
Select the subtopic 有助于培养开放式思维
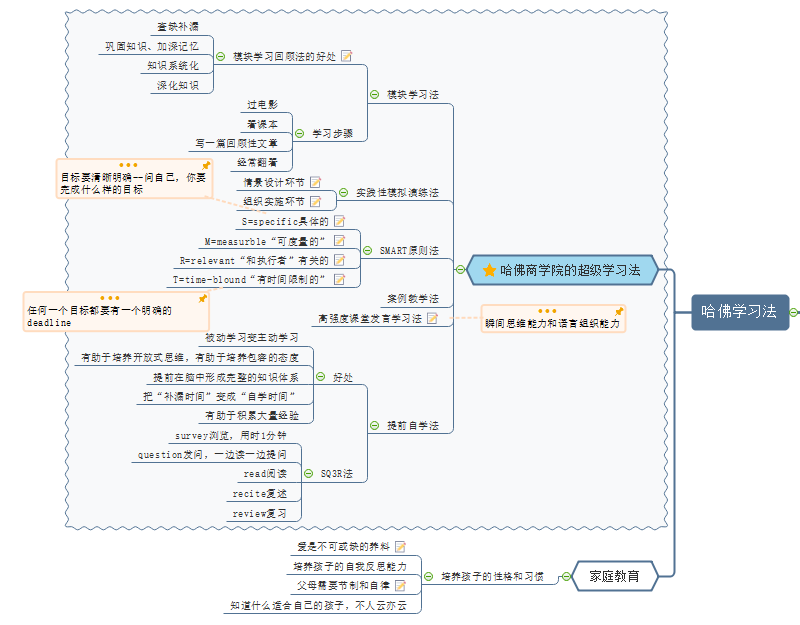click(190, 358)
